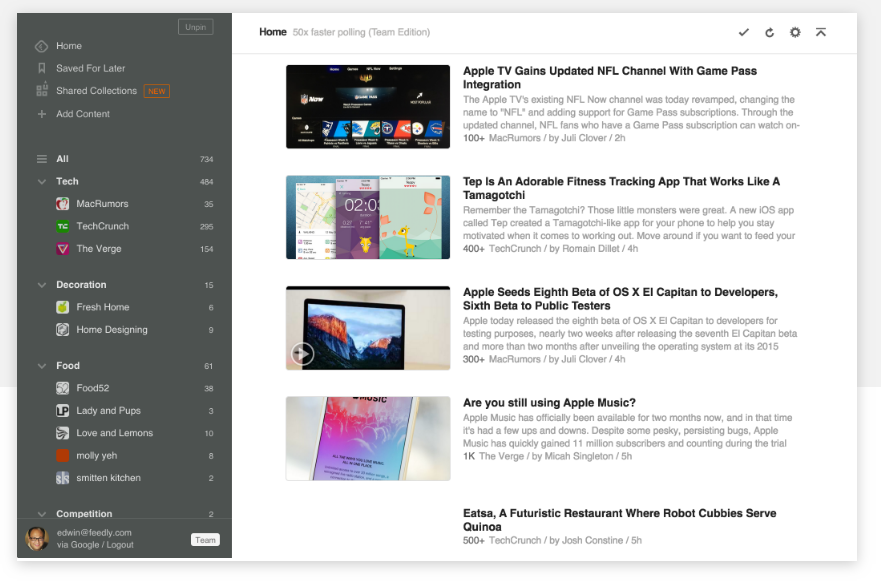Play the El Capitan video thumbnail
The height and width of the screenshot is (581, 881).
(368, 328)
